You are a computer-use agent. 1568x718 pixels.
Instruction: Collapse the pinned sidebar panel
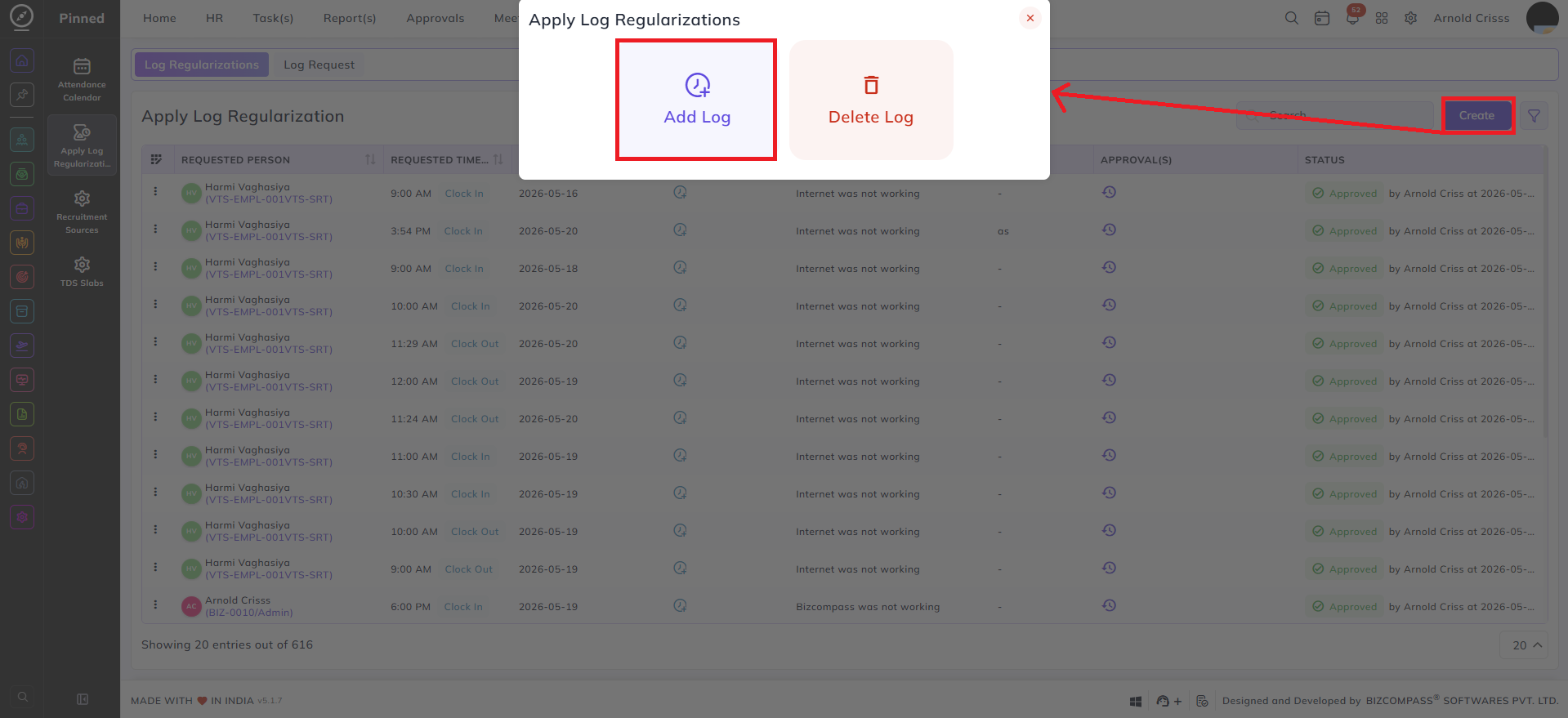coord(82,699)
